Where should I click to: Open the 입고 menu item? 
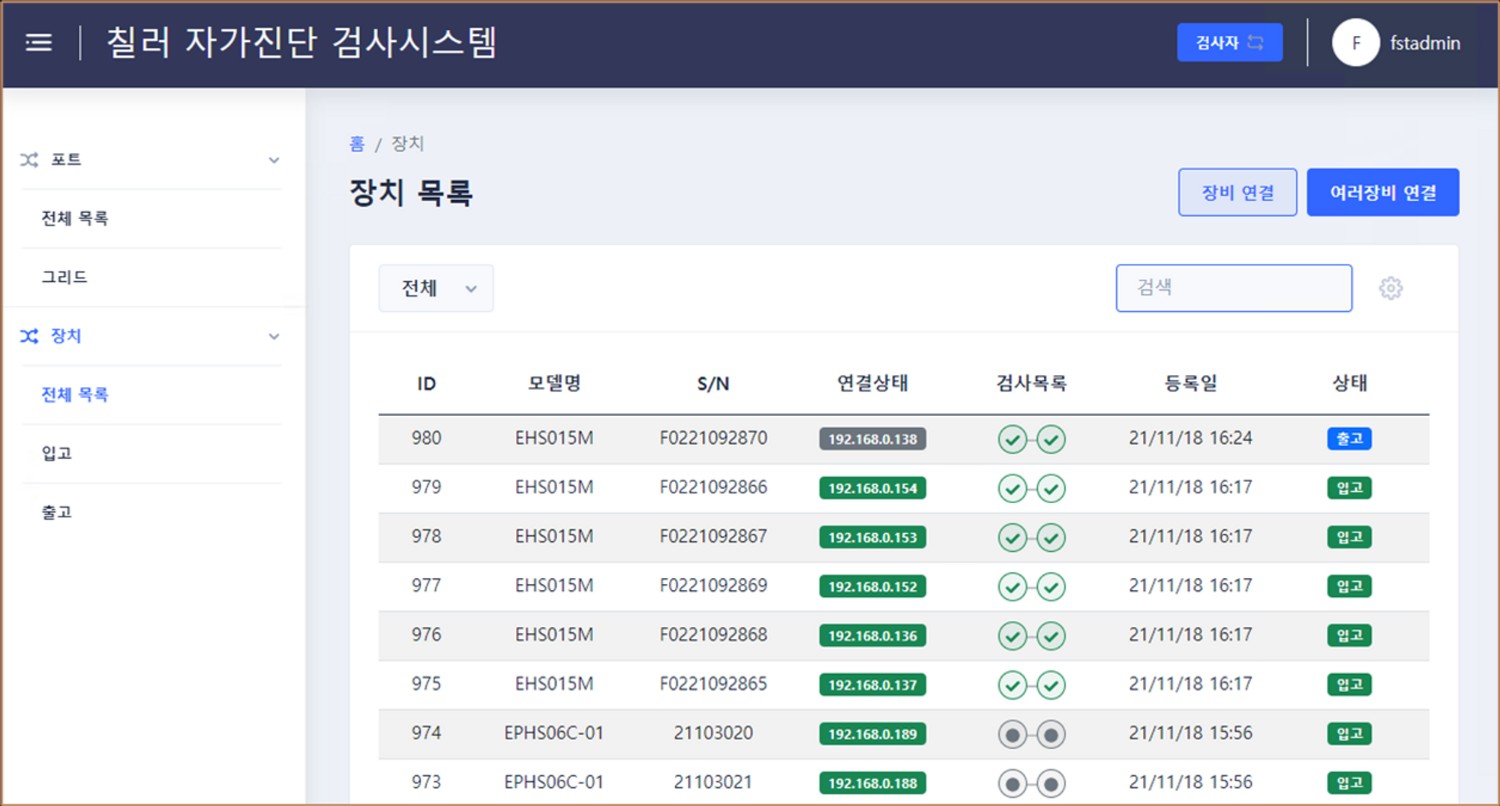[57, 453]
